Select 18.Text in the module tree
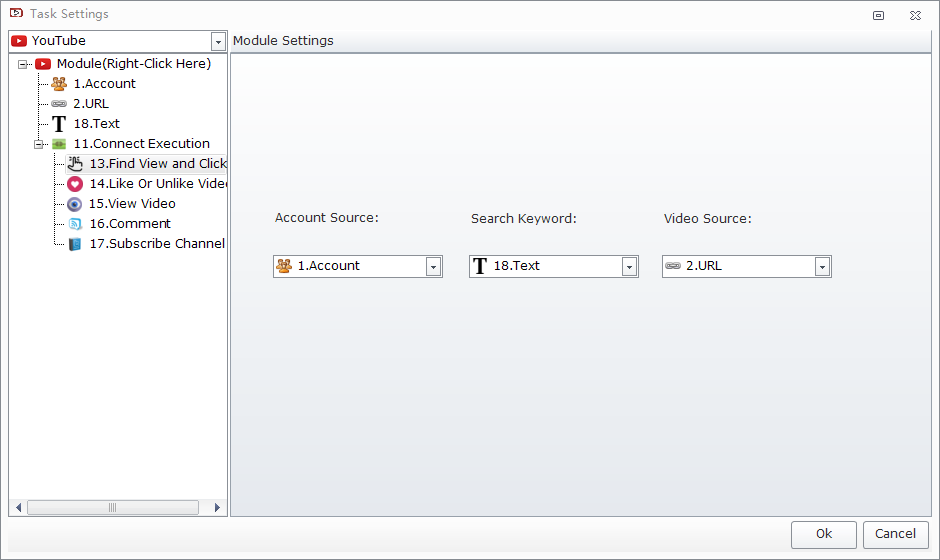 (x=97, y=124)
